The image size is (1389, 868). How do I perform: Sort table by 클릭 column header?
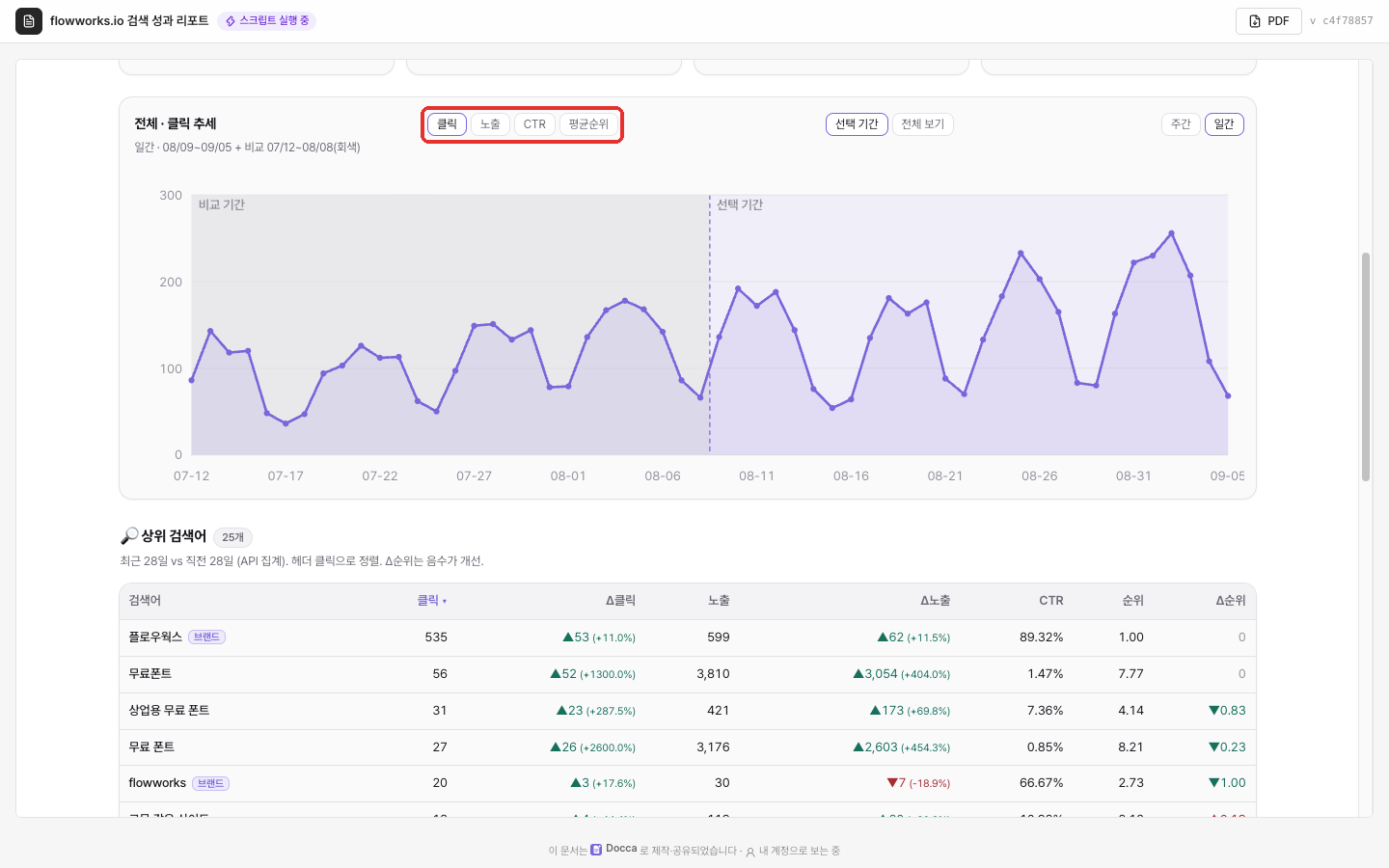pos(432,601)
